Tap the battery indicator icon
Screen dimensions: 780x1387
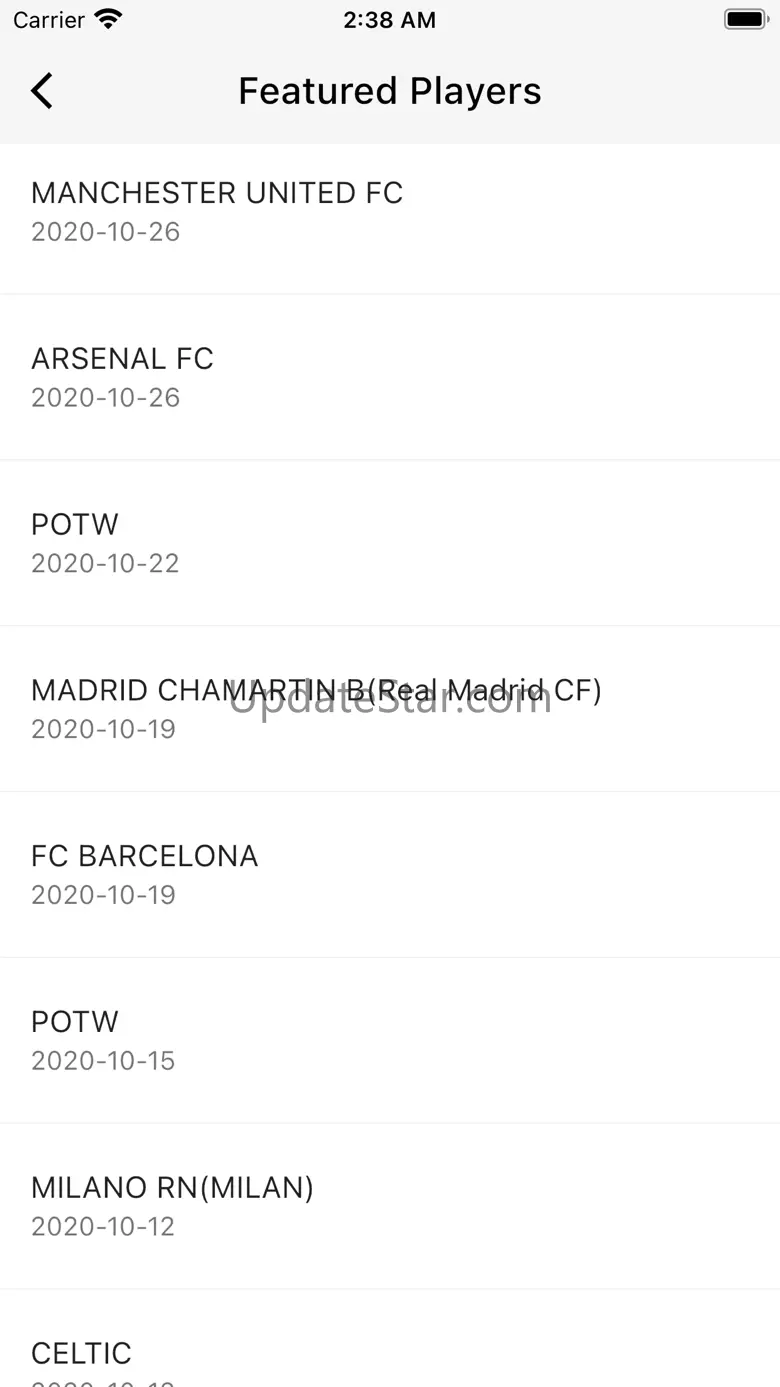click(744, 20)
